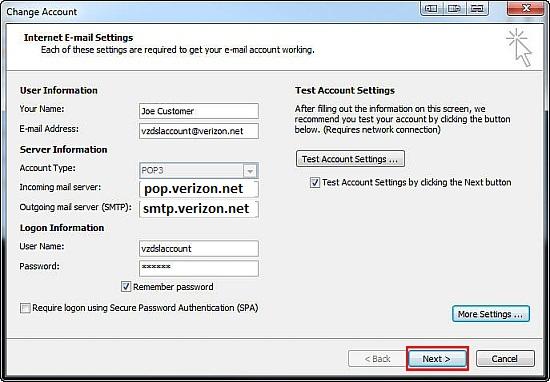Click the greyed-out < Back button
Image resolution: width=550 pixels, height=382 pixels.
pos(377,358)
